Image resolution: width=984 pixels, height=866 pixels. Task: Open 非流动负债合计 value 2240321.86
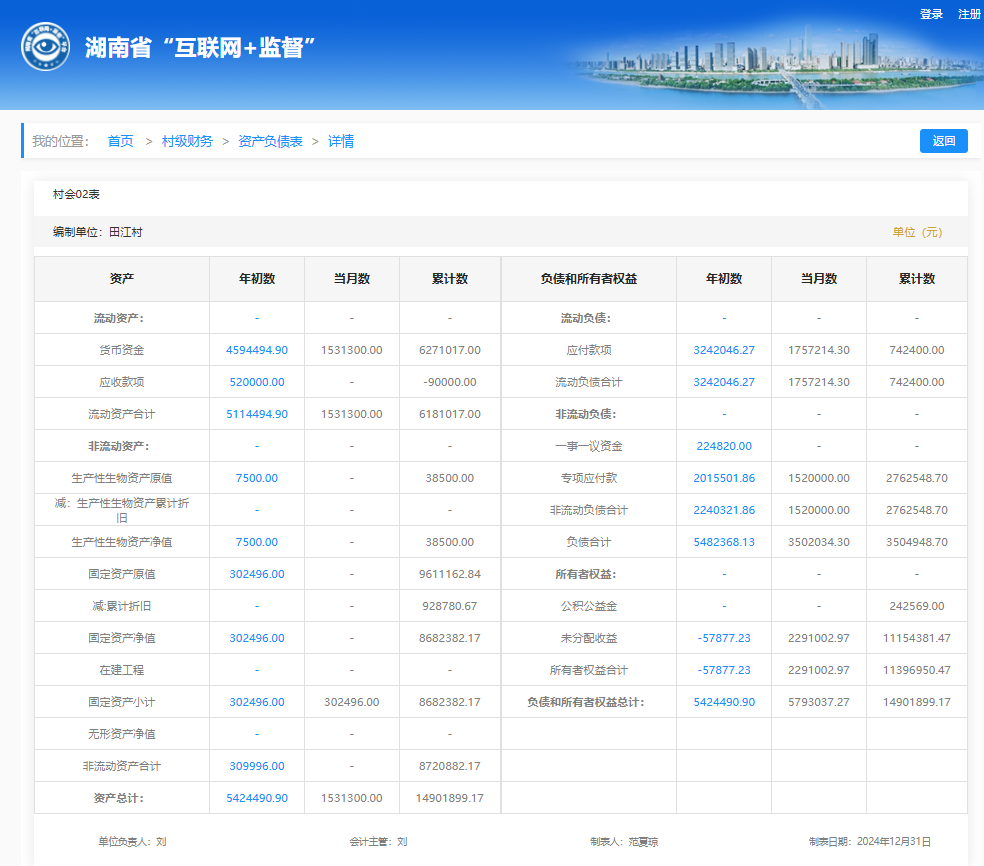(724, 510)
